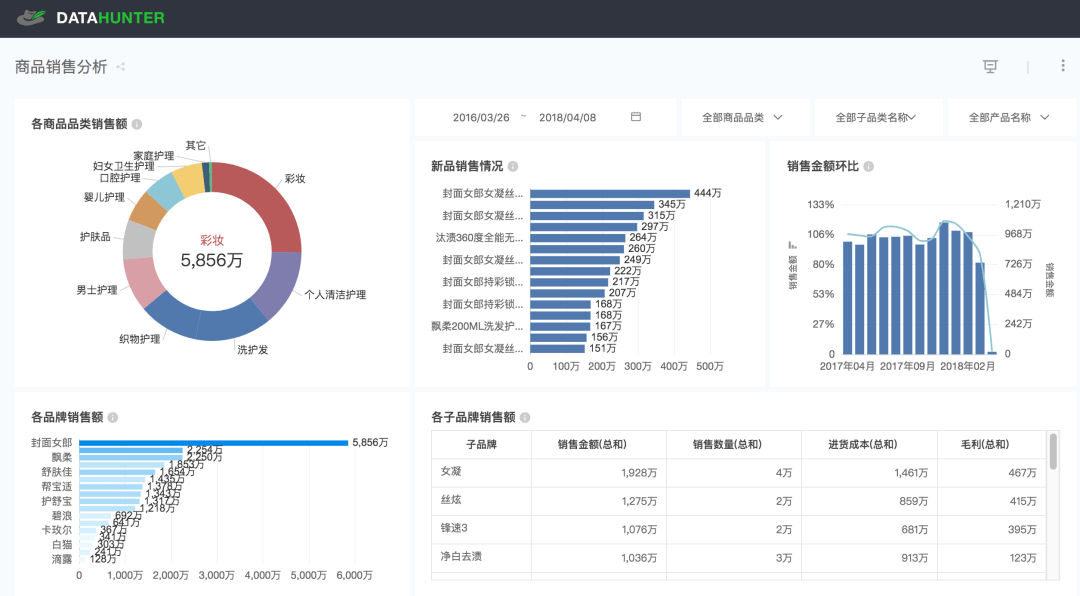Viewport: 1080px width, 596px height.
Task: Click info icon next to 新品销售情况
Action: point(513,166)
